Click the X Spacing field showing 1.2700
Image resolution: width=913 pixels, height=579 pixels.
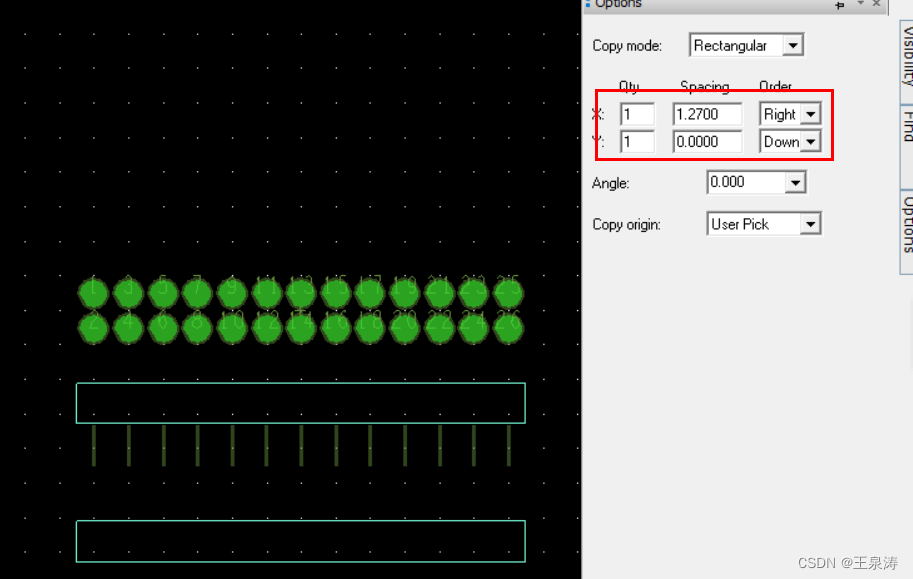(x=707, y=115)
